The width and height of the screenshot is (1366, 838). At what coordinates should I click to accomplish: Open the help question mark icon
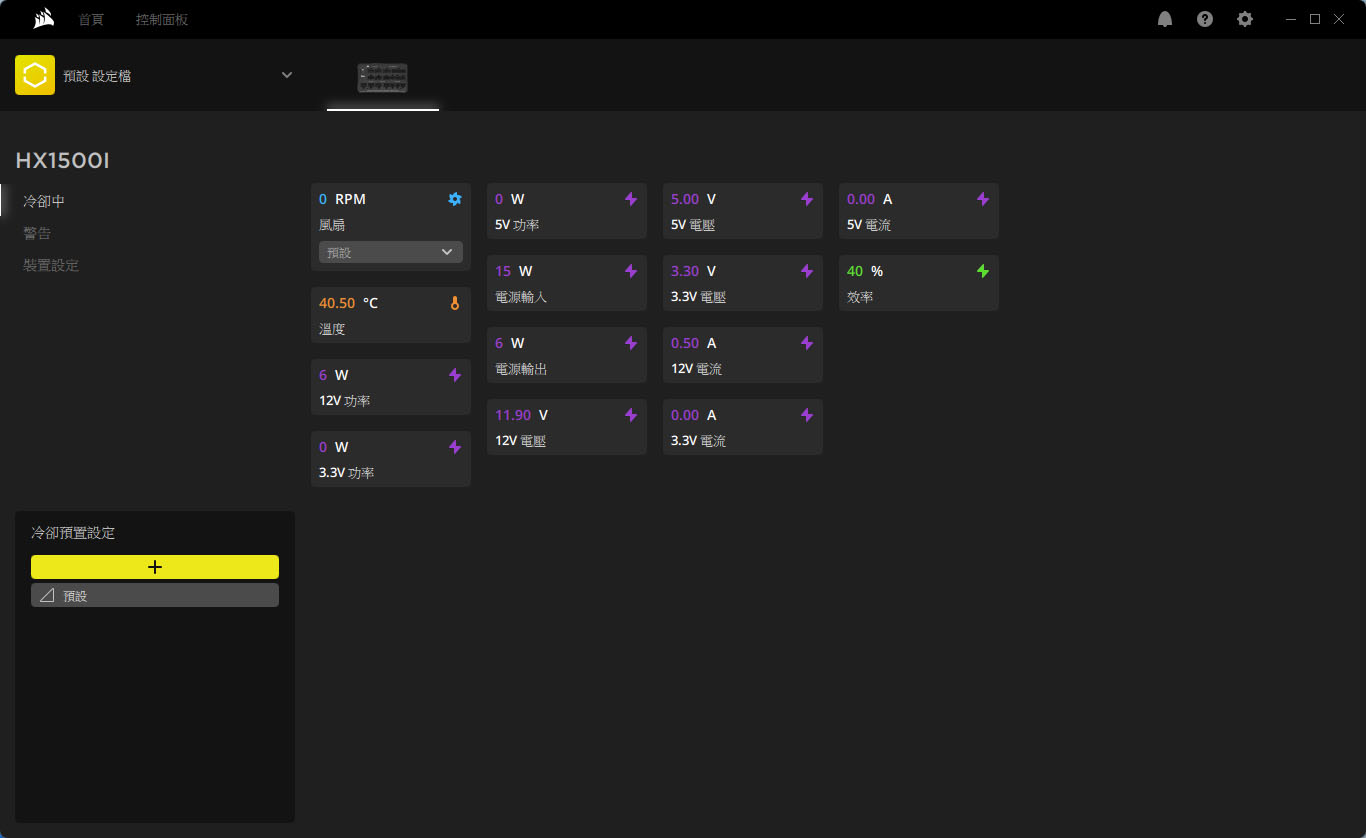1205,19
